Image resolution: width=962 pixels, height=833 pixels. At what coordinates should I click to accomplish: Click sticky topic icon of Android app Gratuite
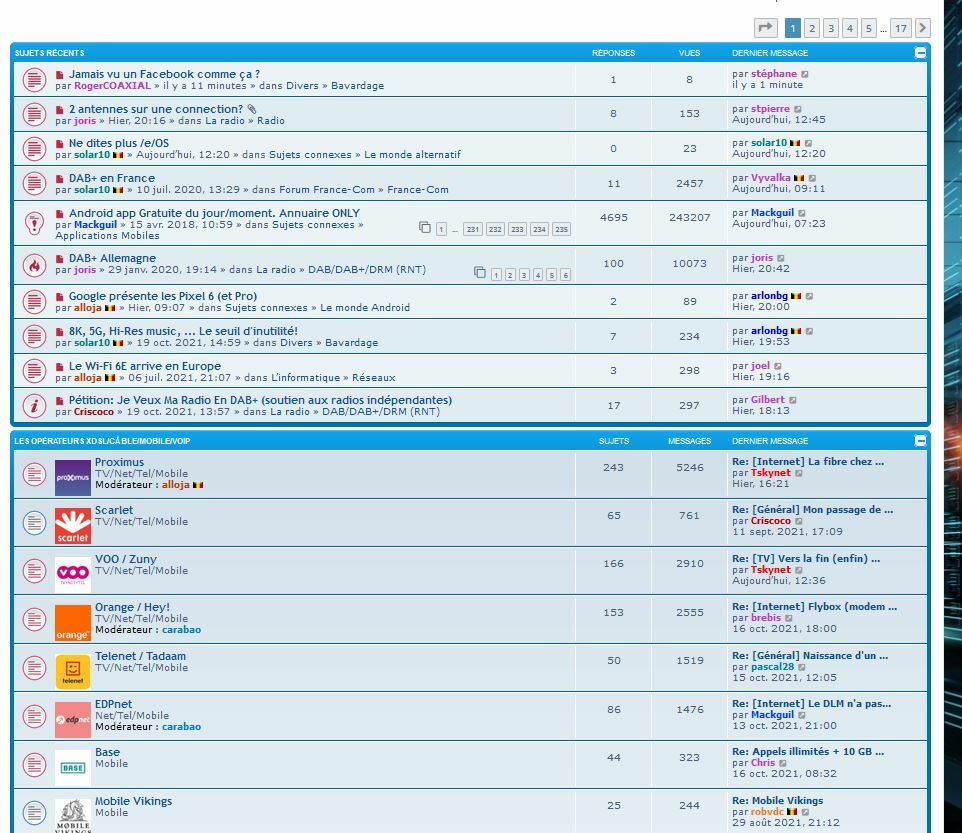point(34,223)
